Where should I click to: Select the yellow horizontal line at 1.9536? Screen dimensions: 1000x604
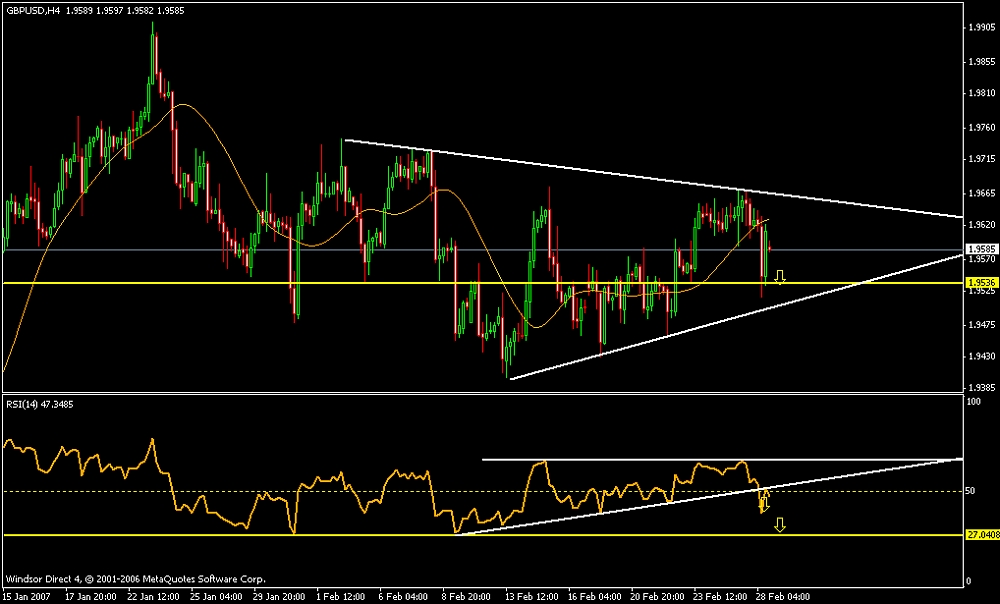click(x=483, y=283)
